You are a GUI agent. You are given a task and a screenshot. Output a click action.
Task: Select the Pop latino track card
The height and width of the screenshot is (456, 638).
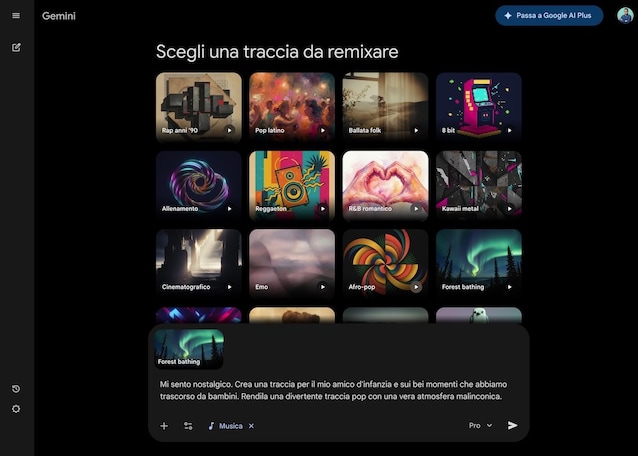pos(292,105)
